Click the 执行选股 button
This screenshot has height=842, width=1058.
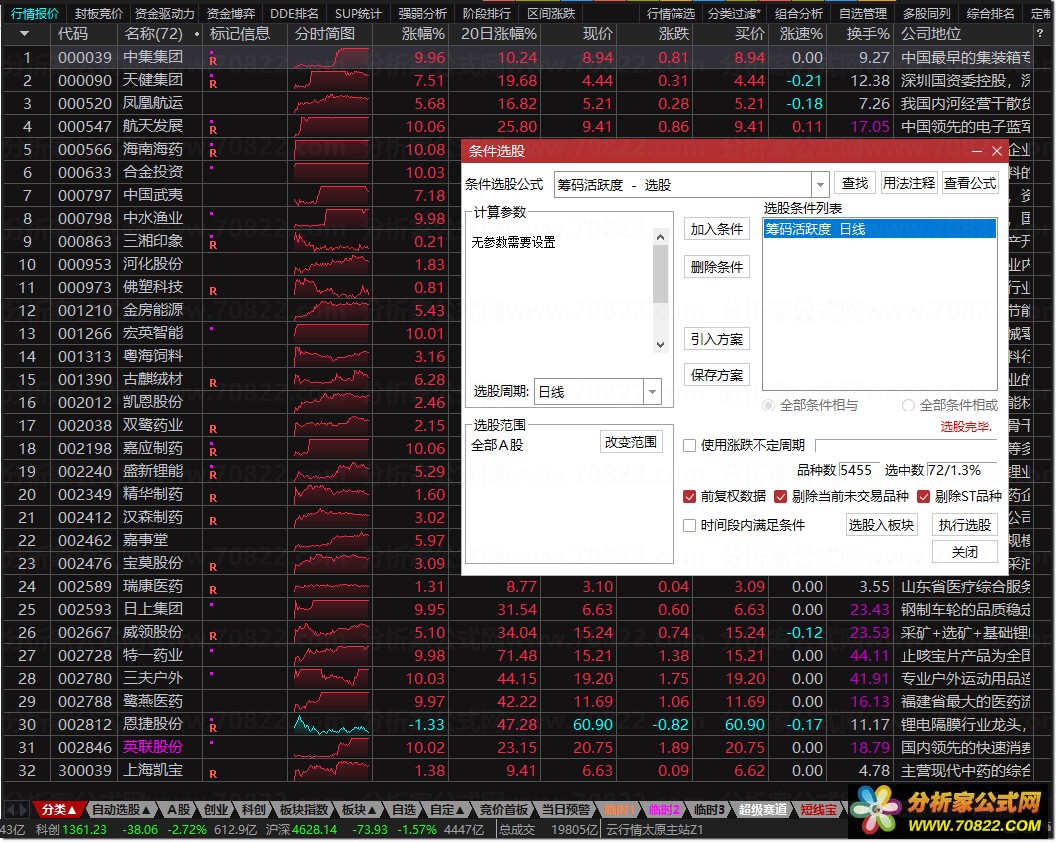tap(965, 525)
